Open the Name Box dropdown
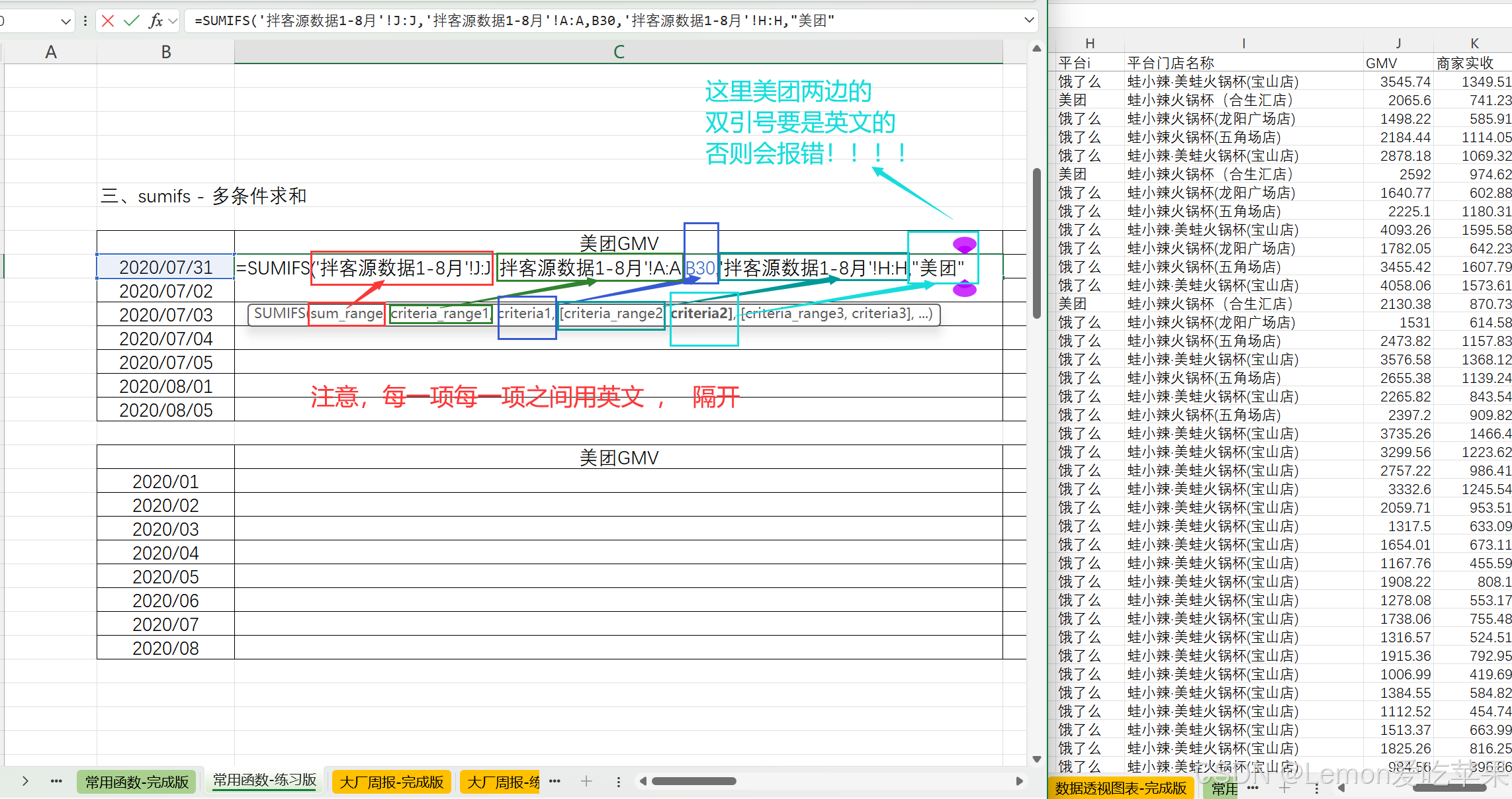 (66, 21)
